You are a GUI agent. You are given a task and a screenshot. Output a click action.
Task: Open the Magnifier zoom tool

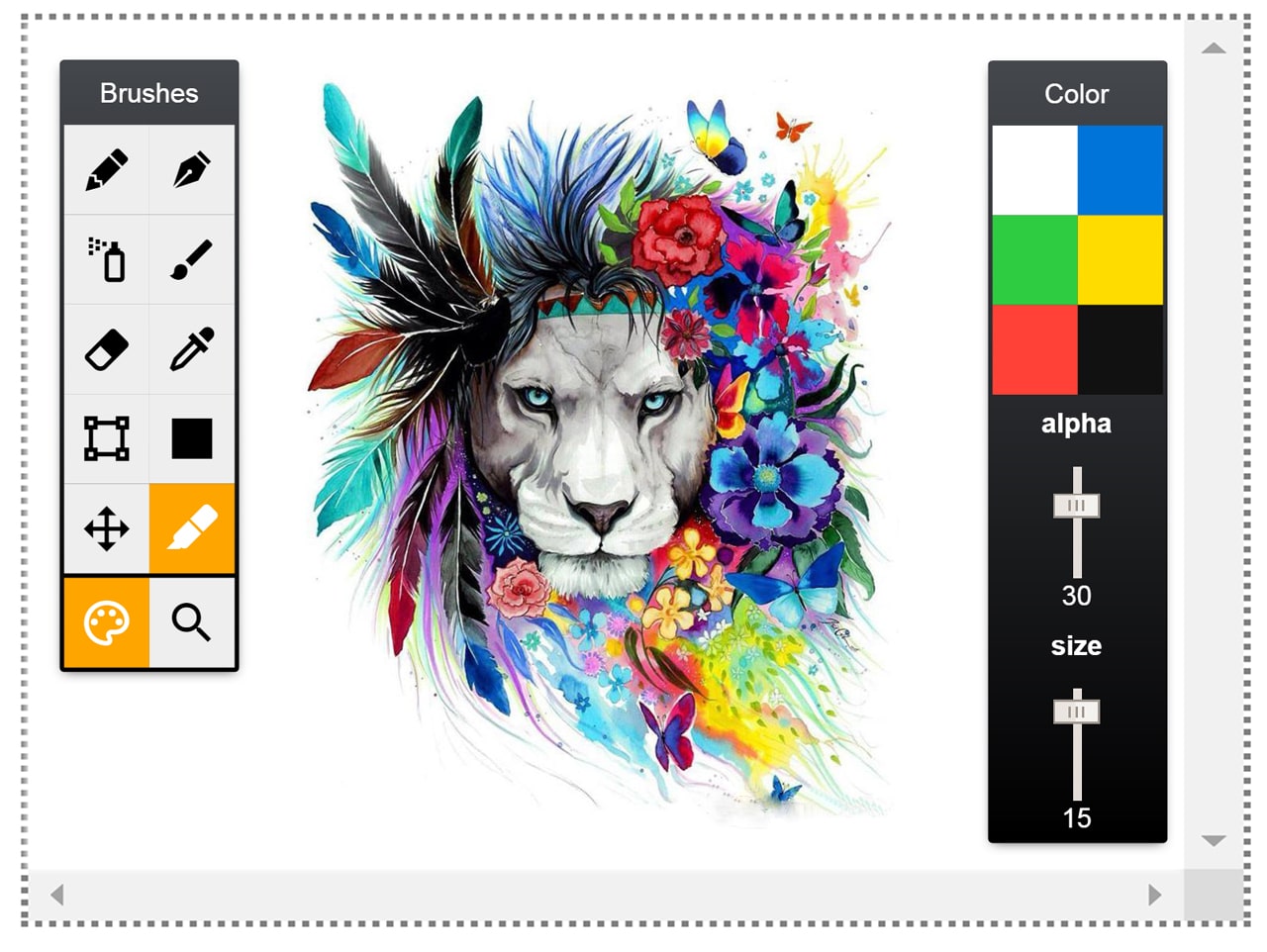192,622
